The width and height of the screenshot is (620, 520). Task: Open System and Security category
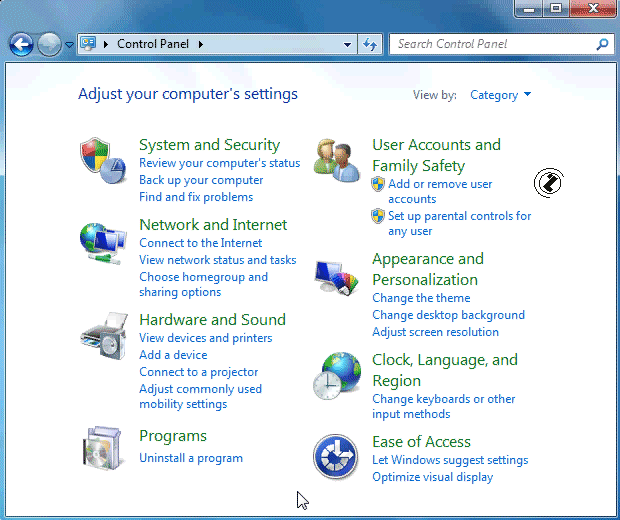point(210,145)
